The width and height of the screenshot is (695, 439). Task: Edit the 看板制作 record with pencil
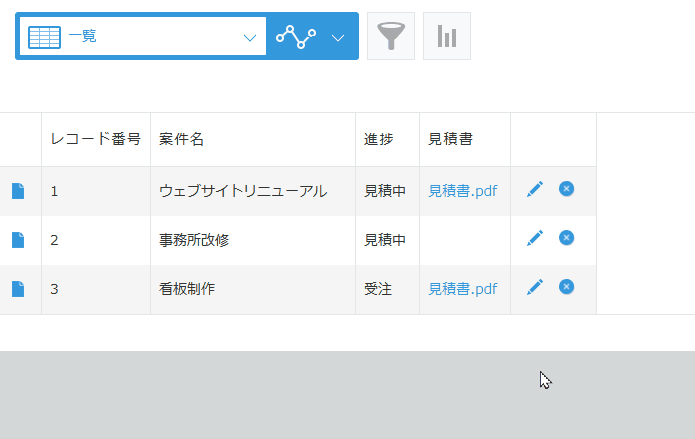click(535, 287)
